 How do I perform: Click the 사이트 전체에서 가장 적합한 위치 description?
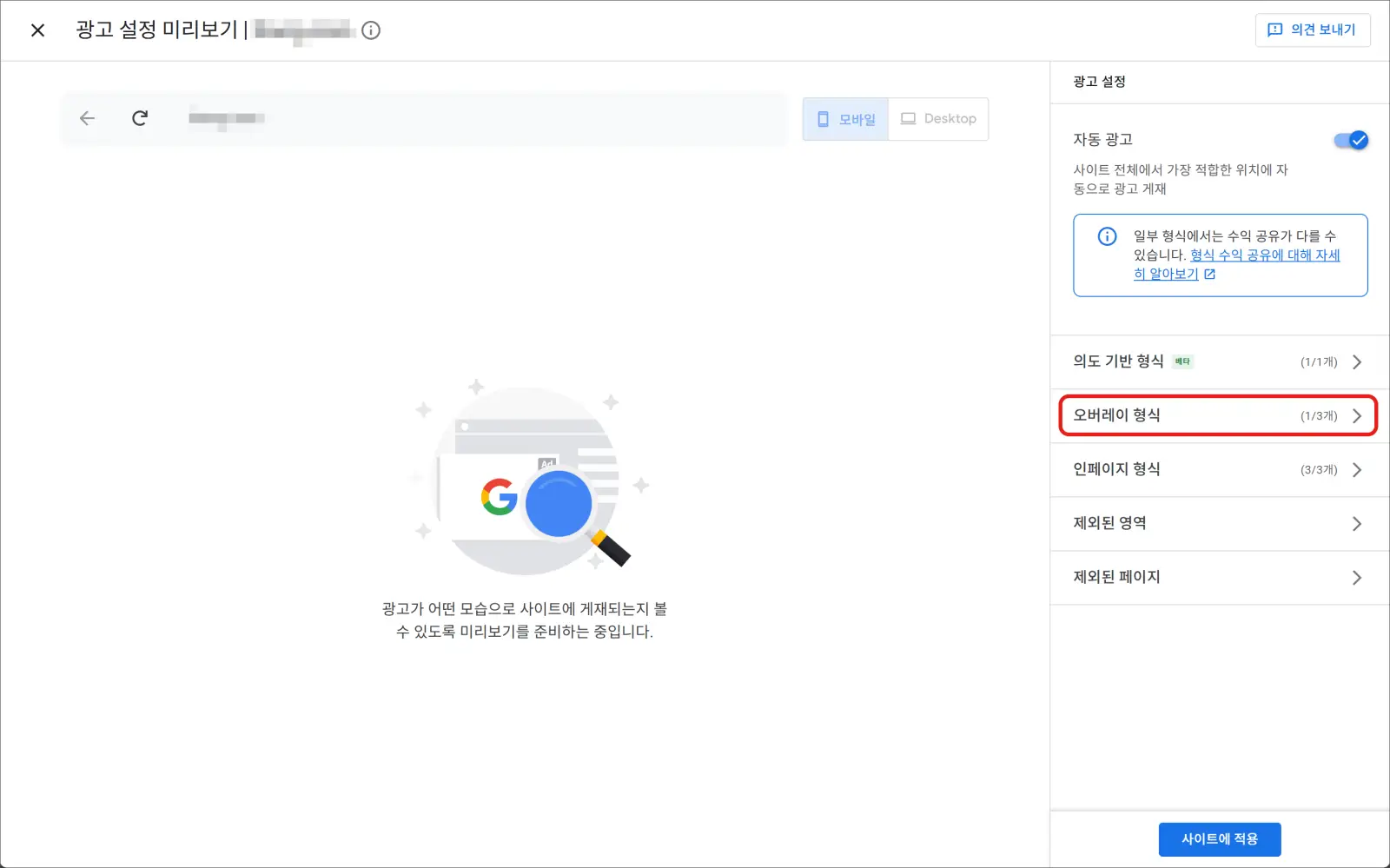pos(1181,180)
